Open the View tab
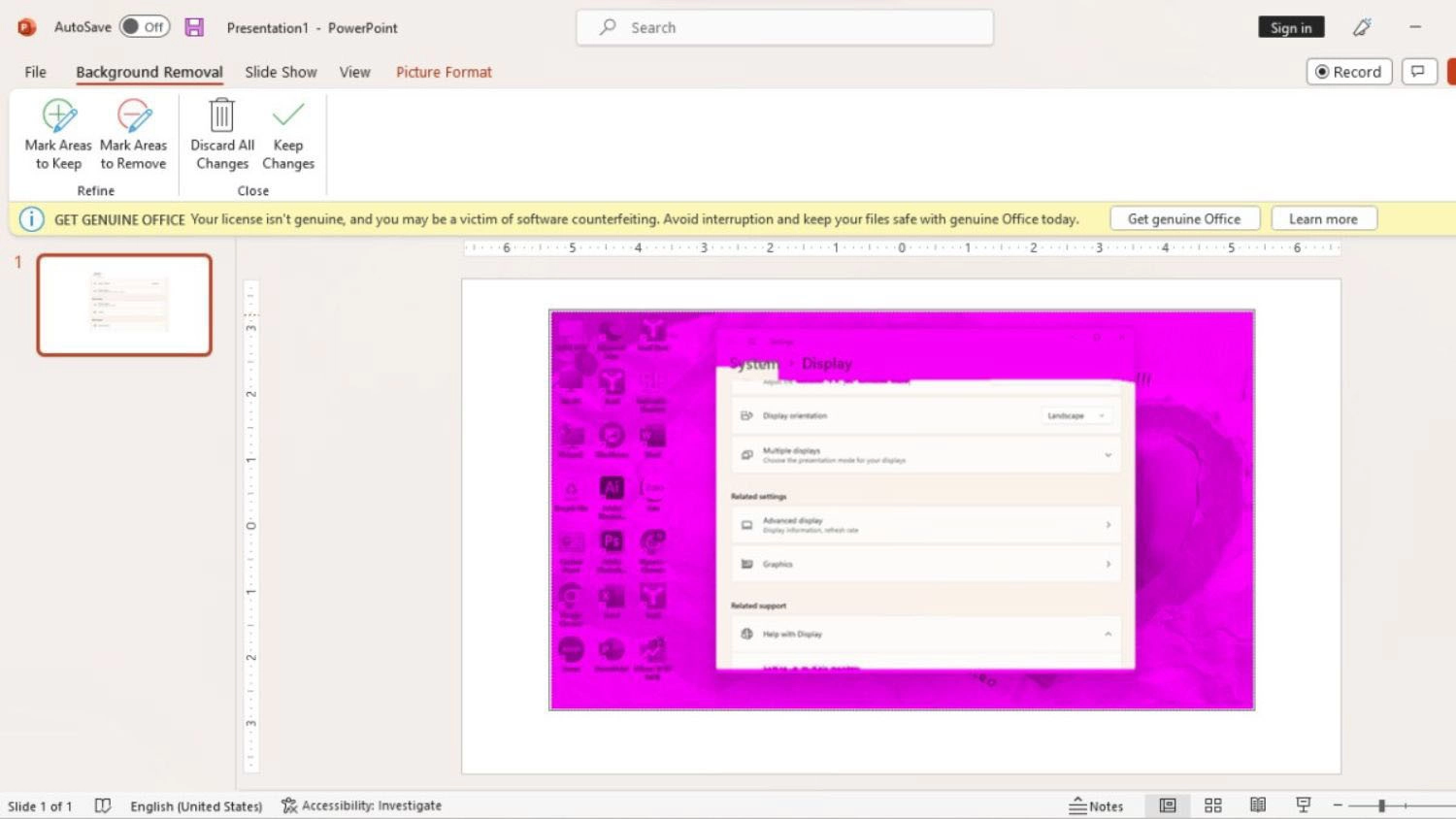 (354, 72)
